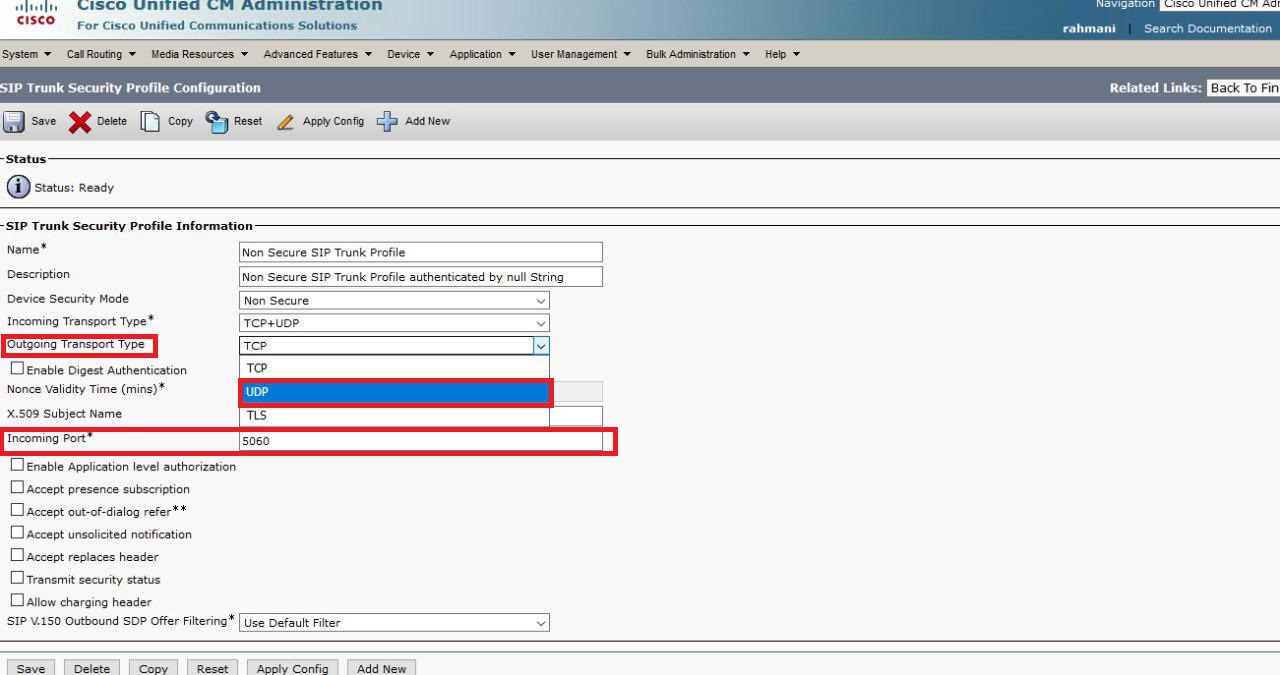Open Device Security Mode dropdown
Viewport: 1280px width, 675px height.
(395, 300)
